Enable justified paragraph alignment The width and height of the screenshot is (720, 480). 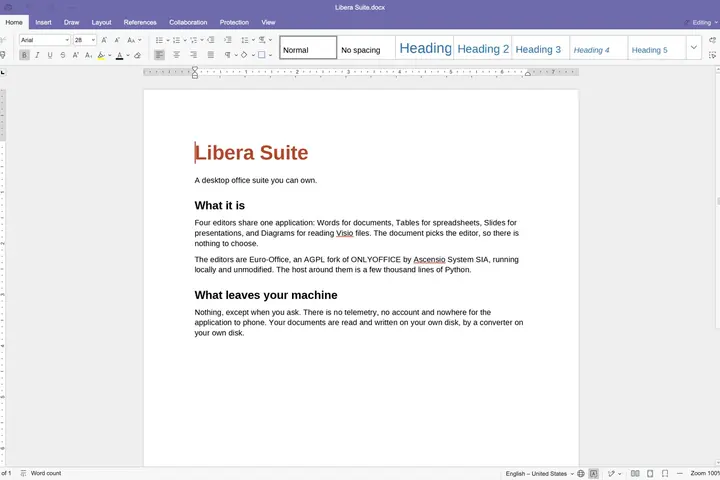click(211, 55)
